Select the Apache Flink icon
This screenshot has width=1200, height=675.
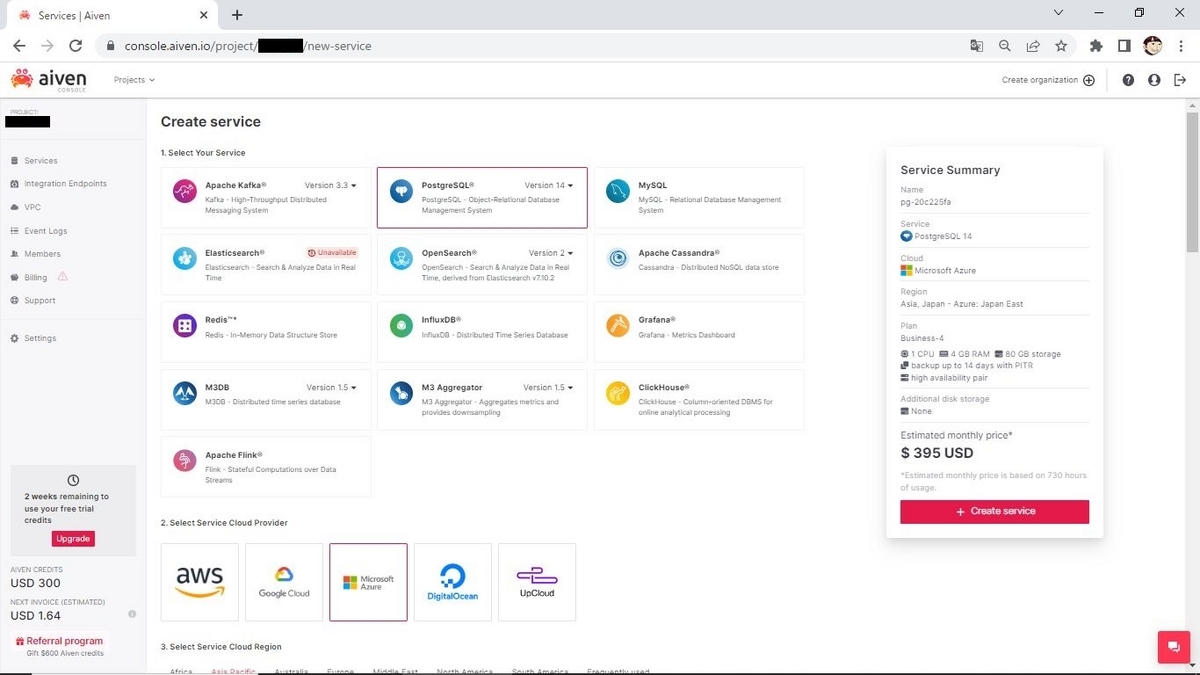(x=184, y=460)
